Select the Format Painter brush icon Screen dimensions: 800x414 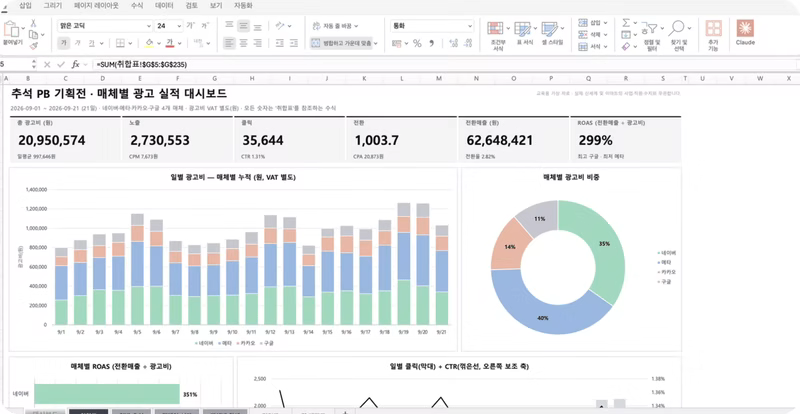(x=33, y=46)
